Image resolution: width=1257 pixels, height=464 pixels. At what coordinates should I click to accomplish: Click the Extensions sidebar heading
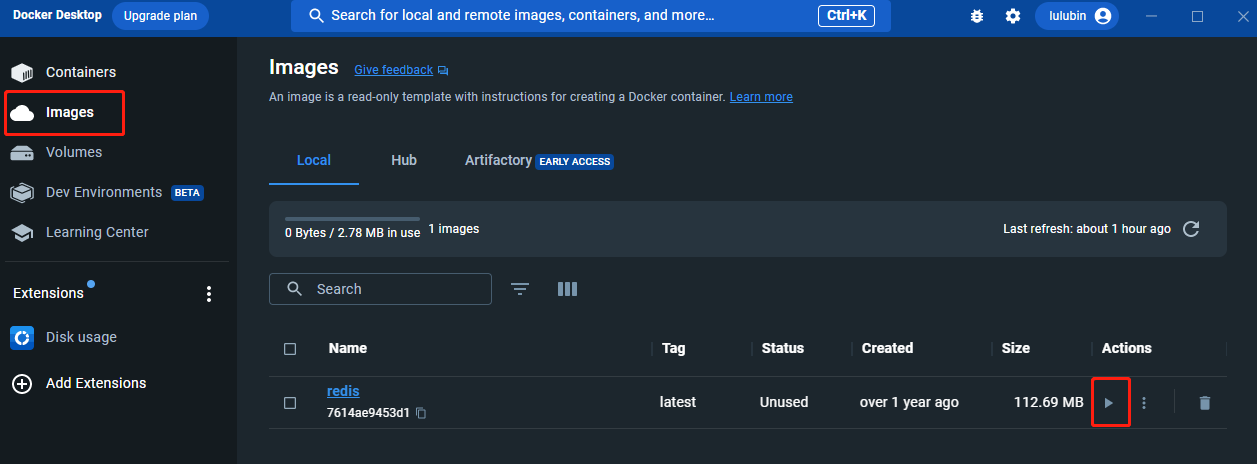(48, 293)
